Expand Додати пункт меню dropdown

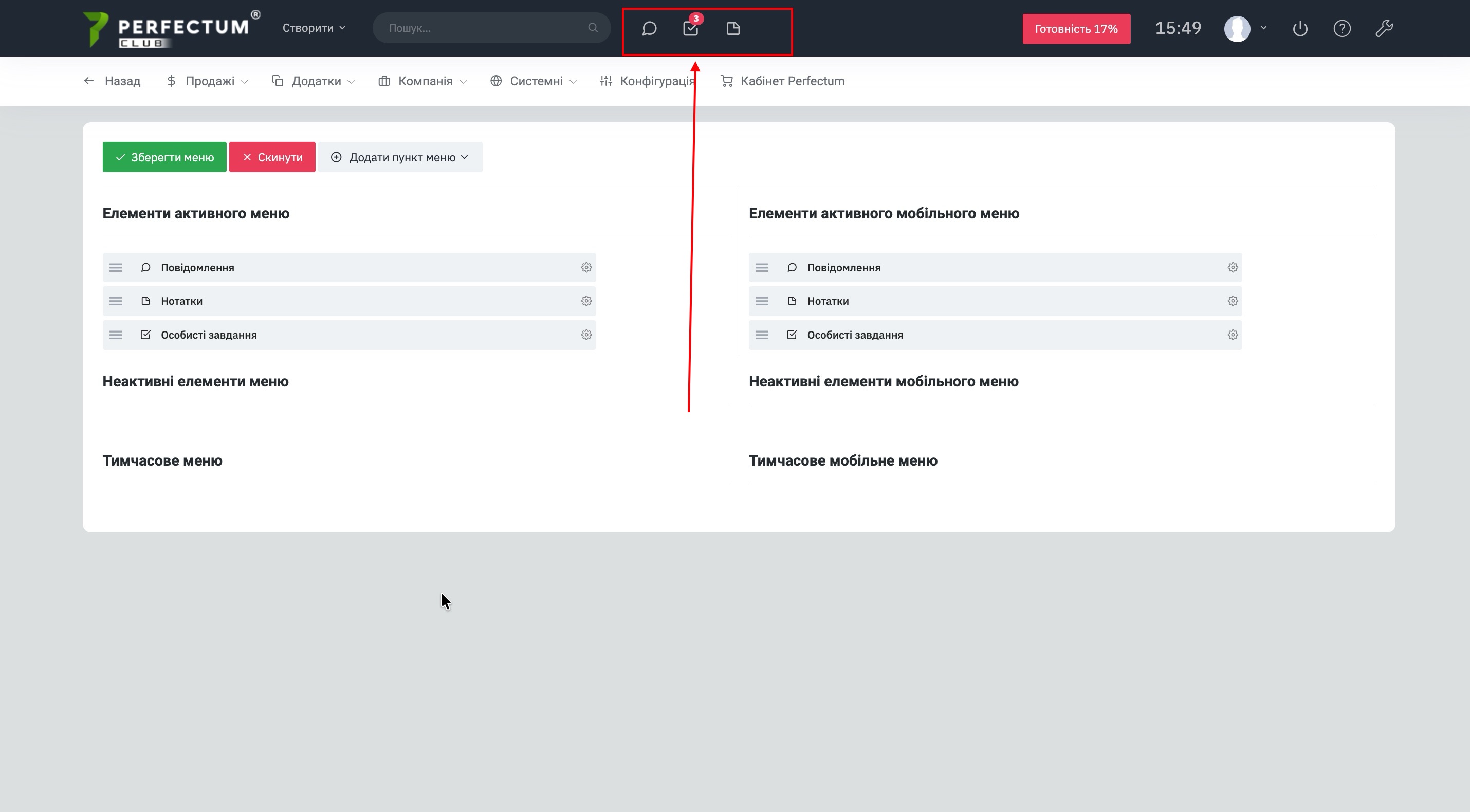[400, 157]
